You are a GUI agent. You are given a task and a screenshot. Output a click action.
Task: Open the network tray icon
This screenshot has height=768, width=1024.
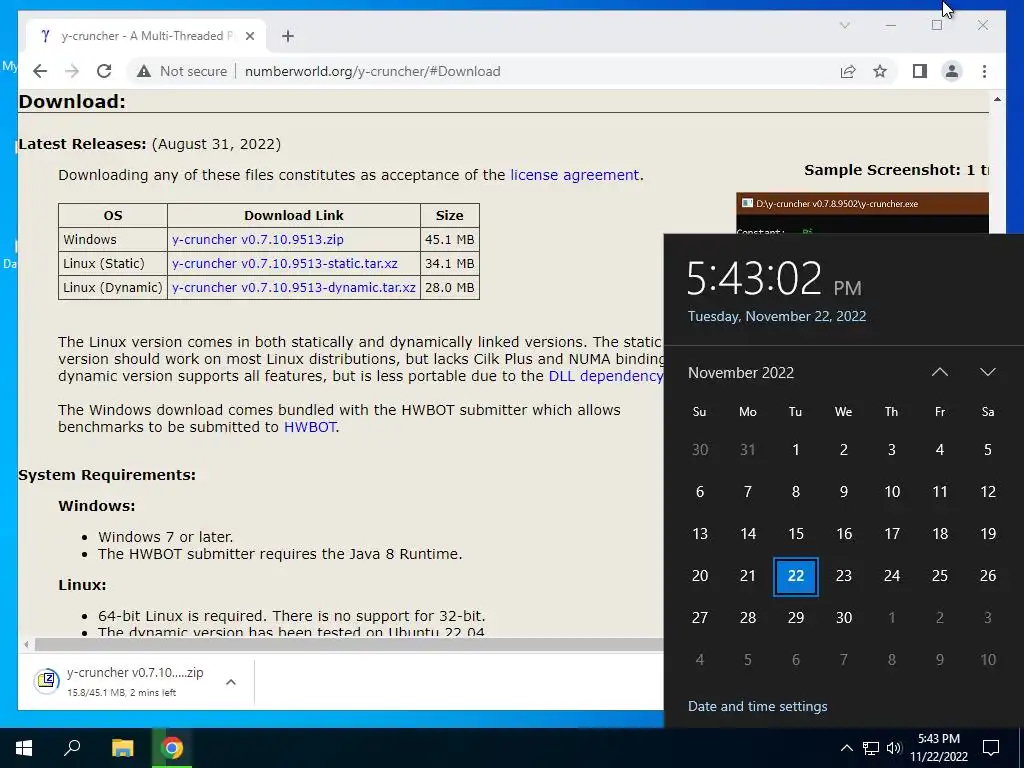click(x=871, y=748)
